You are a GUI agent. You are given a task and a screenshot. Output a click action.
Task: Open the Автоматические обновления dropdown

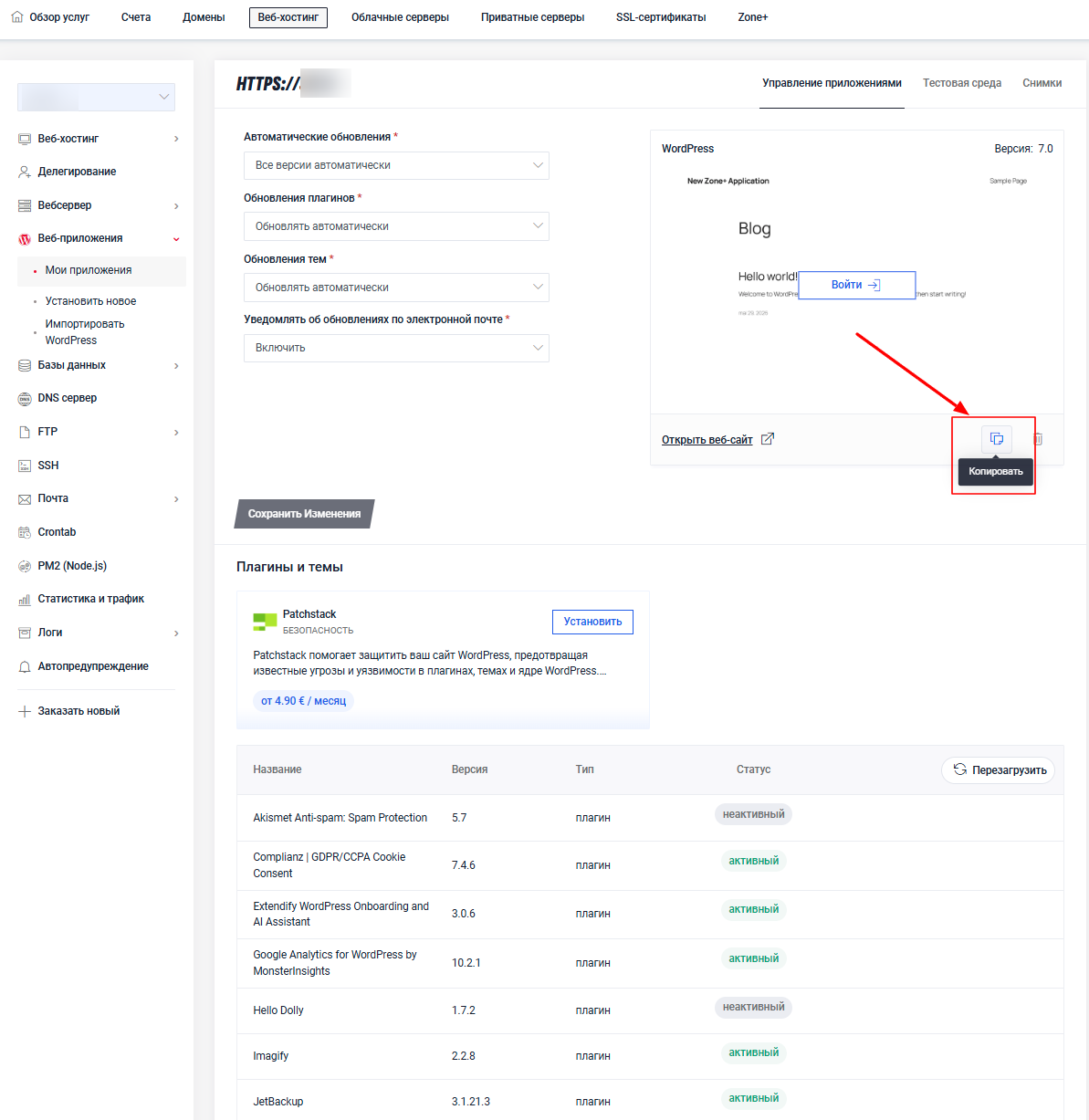[x=396, y=165]
